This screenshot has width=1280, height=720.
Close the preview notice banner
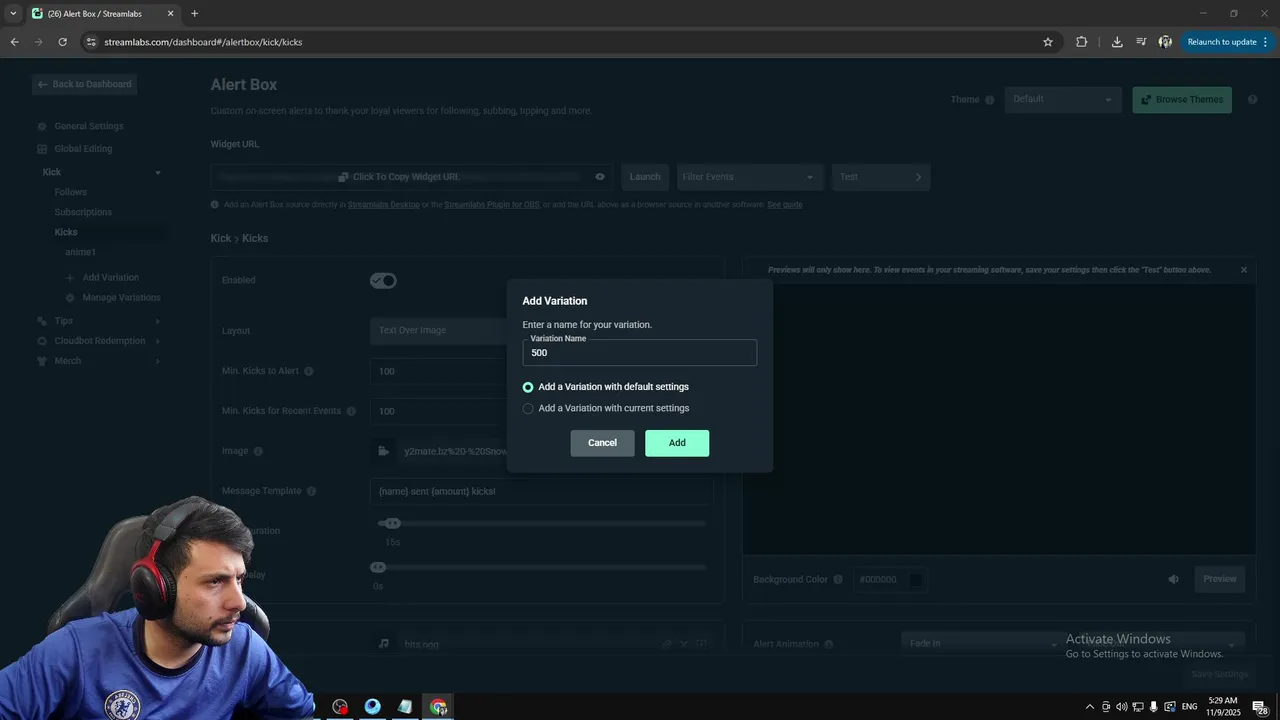coord(1244,270)
